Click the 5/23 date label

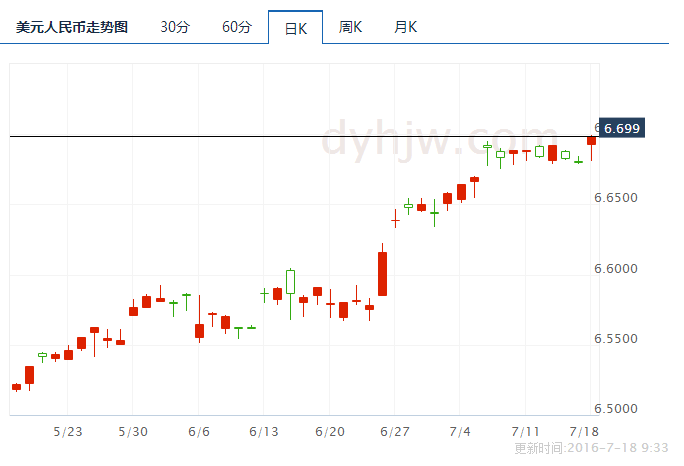[68, 432]
